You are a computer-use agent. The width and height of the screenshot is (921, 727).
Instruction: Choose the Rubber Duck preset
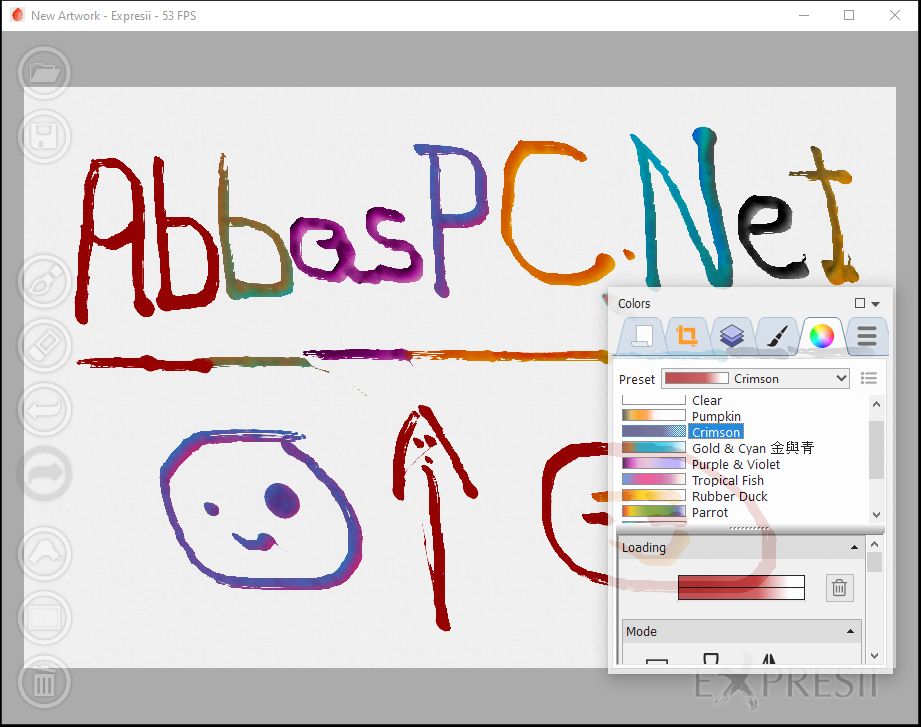(730, 496)
